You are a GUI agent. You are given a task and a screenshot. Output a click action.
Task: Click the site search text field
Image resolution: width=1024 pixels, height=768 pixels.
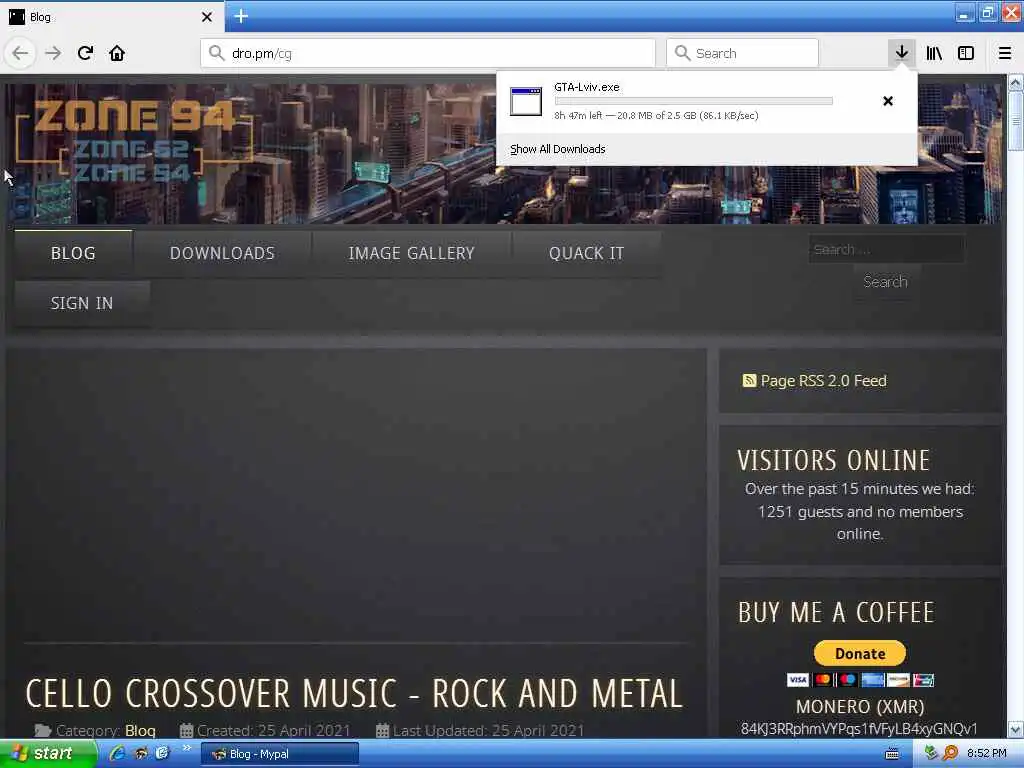(x=886, y=249)
